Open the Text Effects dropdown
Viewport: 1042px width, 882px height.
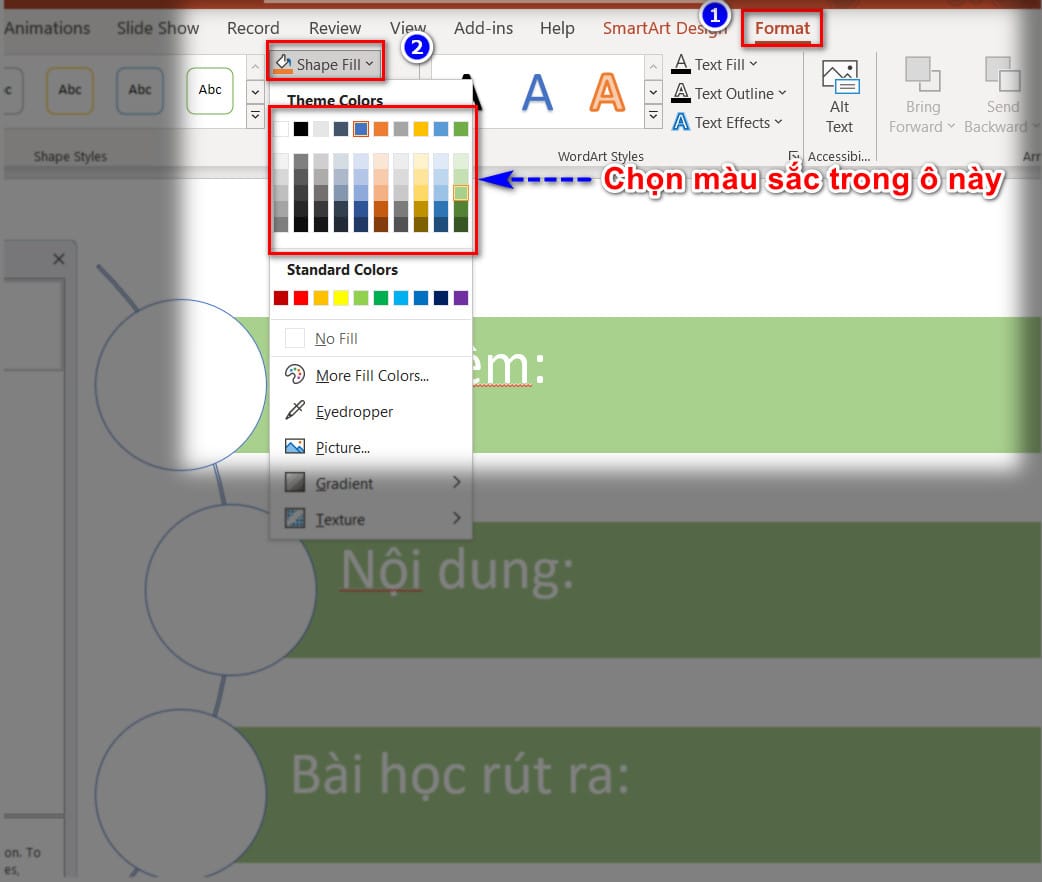click(x=726, y=123)
